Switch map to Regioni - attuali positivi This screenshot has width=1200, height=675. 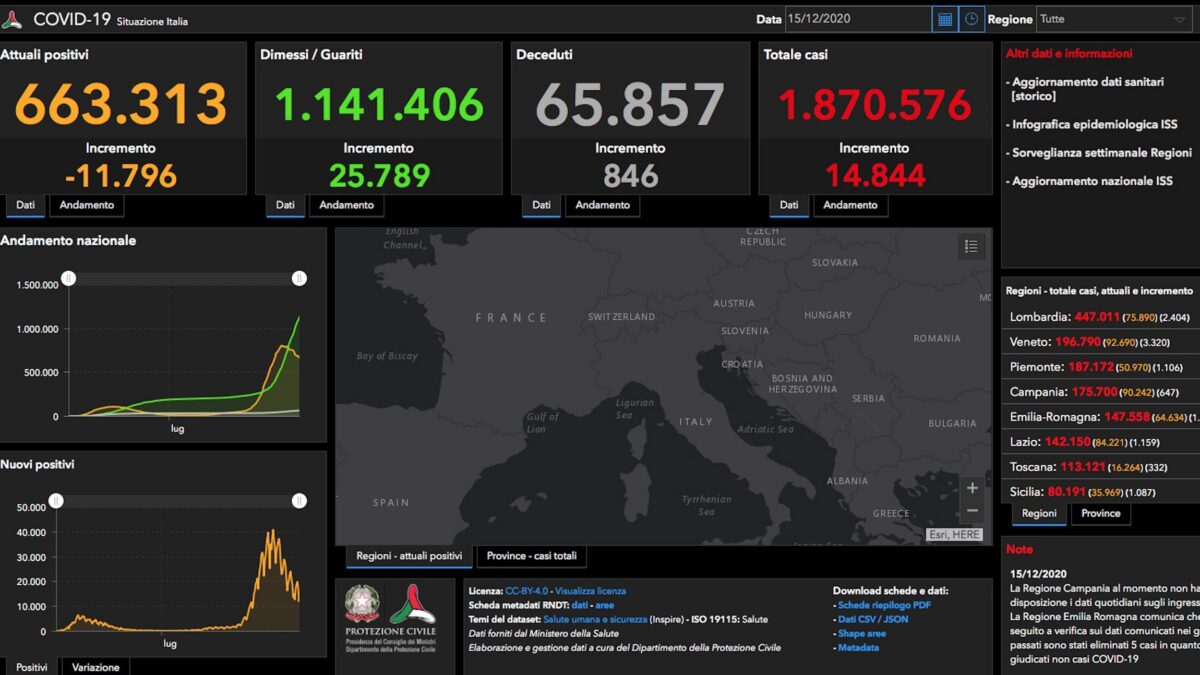[409, 556]
